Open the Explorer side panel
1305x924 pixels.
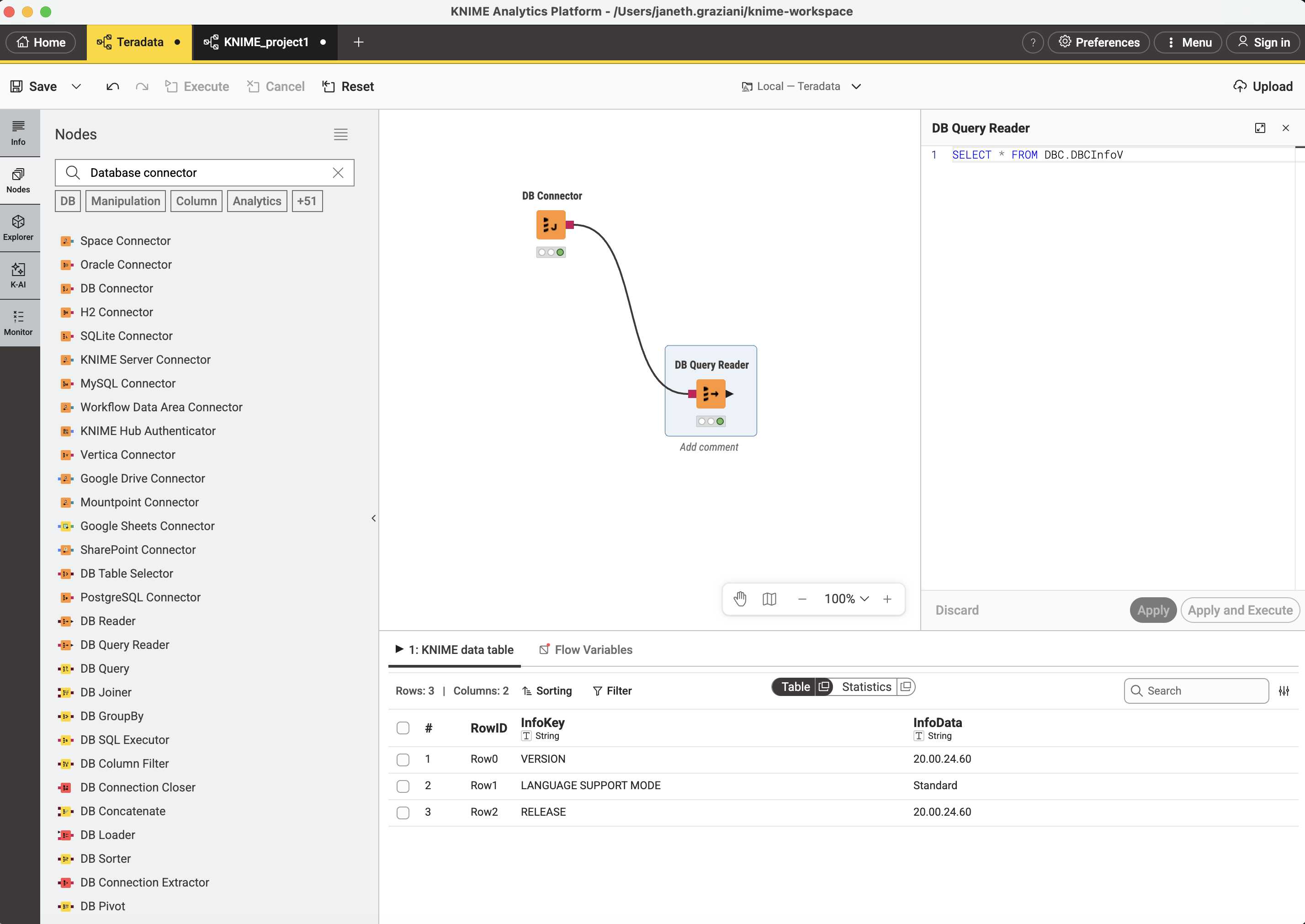(x=18, y=228)
